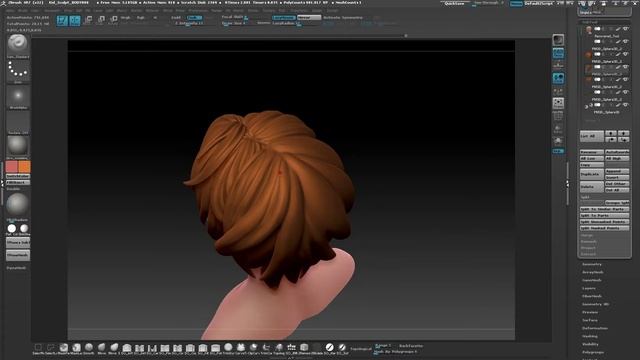Expand the NanoMesh section
Image resolution: width=640 pixels, height=360 pixels.
pyautogui.click(x=592, y=280)
